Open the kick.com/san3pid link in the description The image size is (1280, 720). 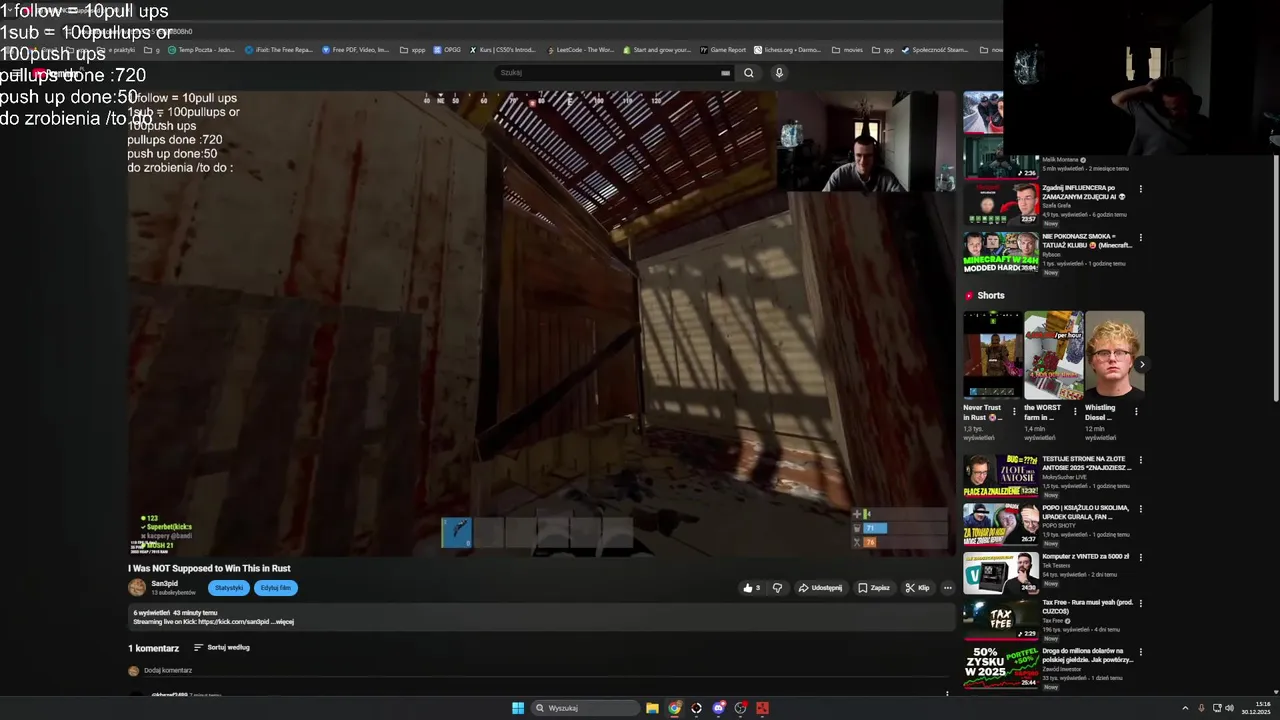(233, 622)
